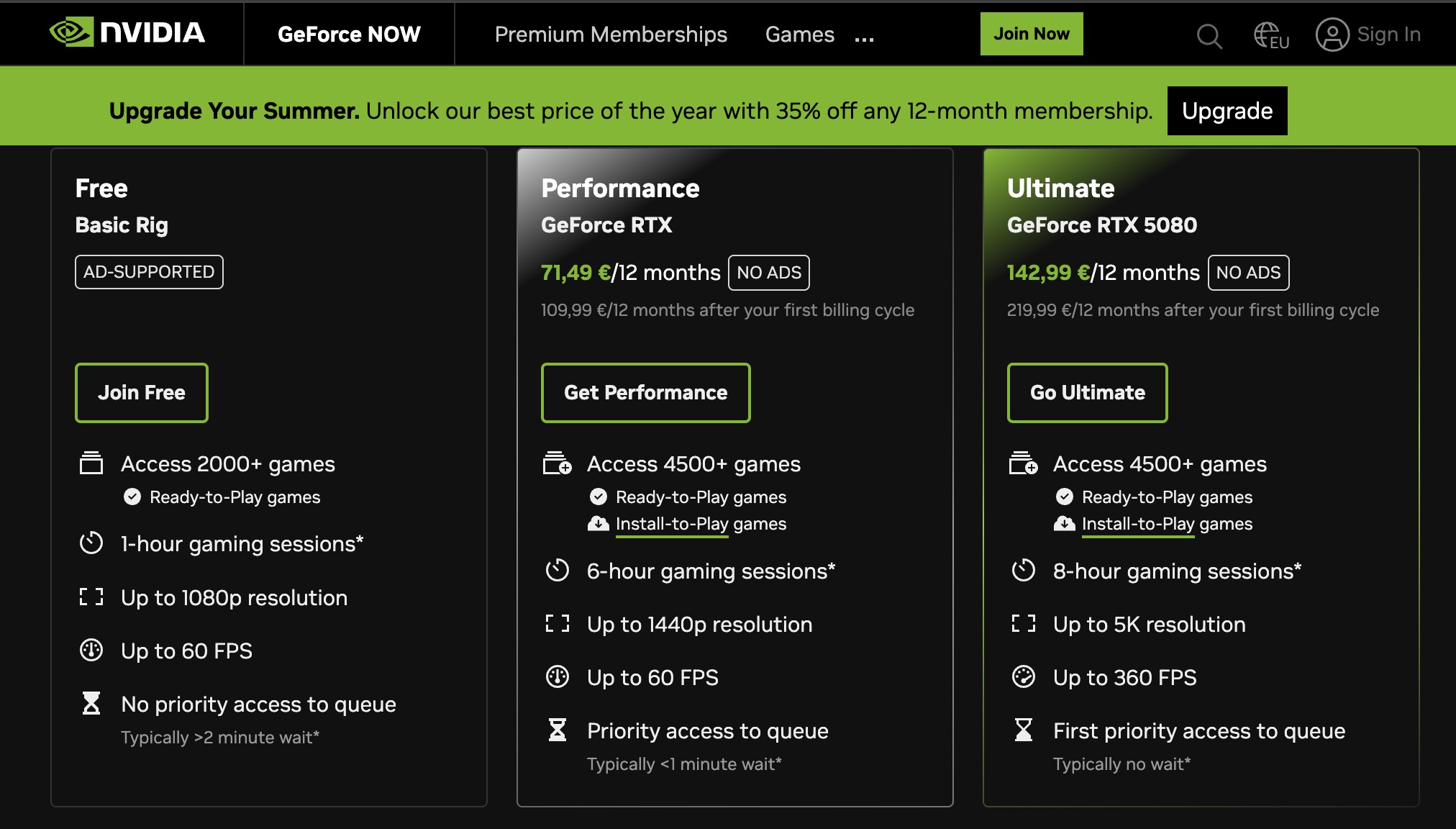The width and height of the screenshot is (1456, 829).
Task: Click the clock icon beside 6-hour gaming sessions
Action: 558,570
